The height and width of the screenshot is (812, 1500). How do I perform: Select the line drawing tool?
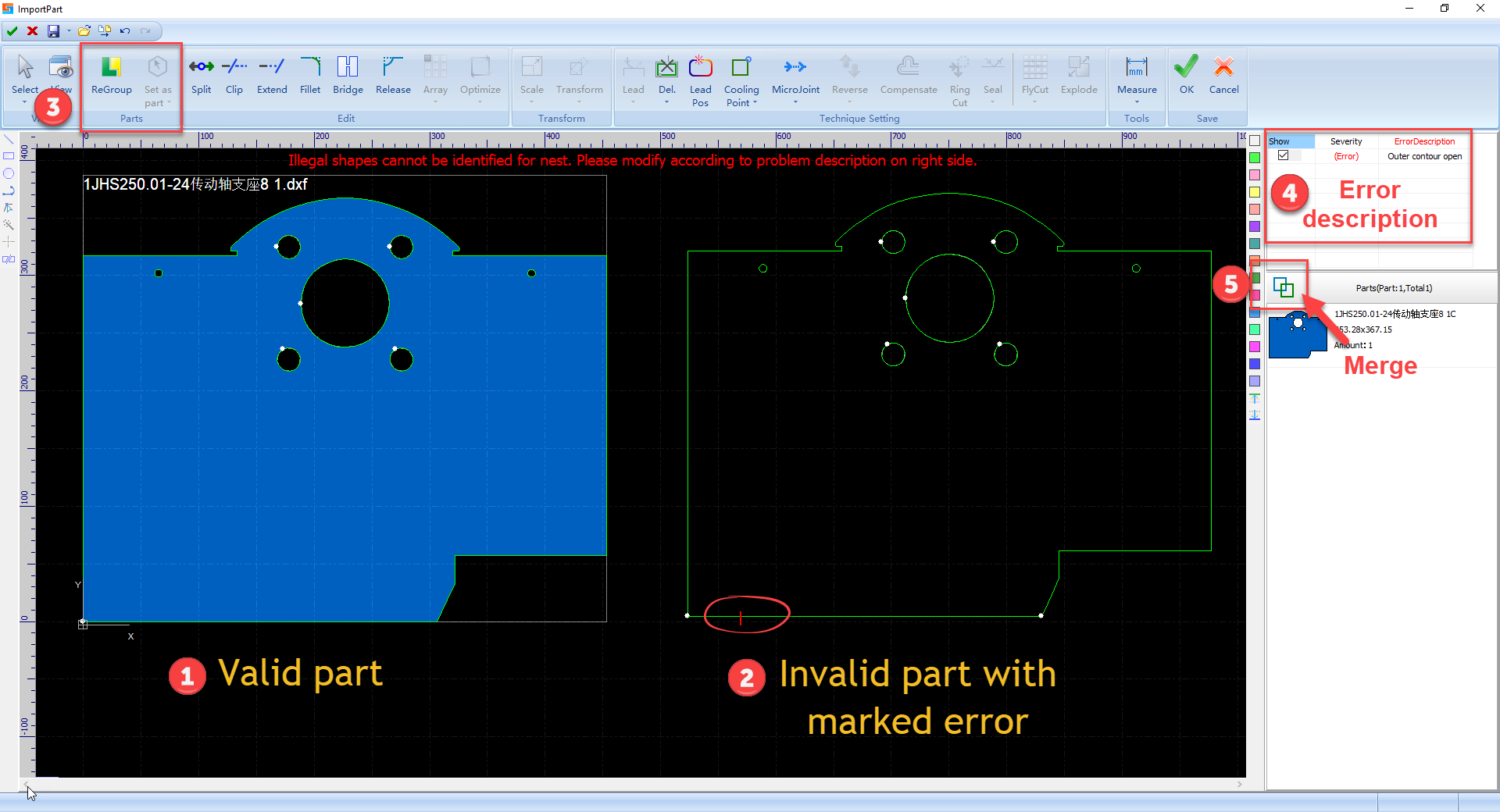9,139
